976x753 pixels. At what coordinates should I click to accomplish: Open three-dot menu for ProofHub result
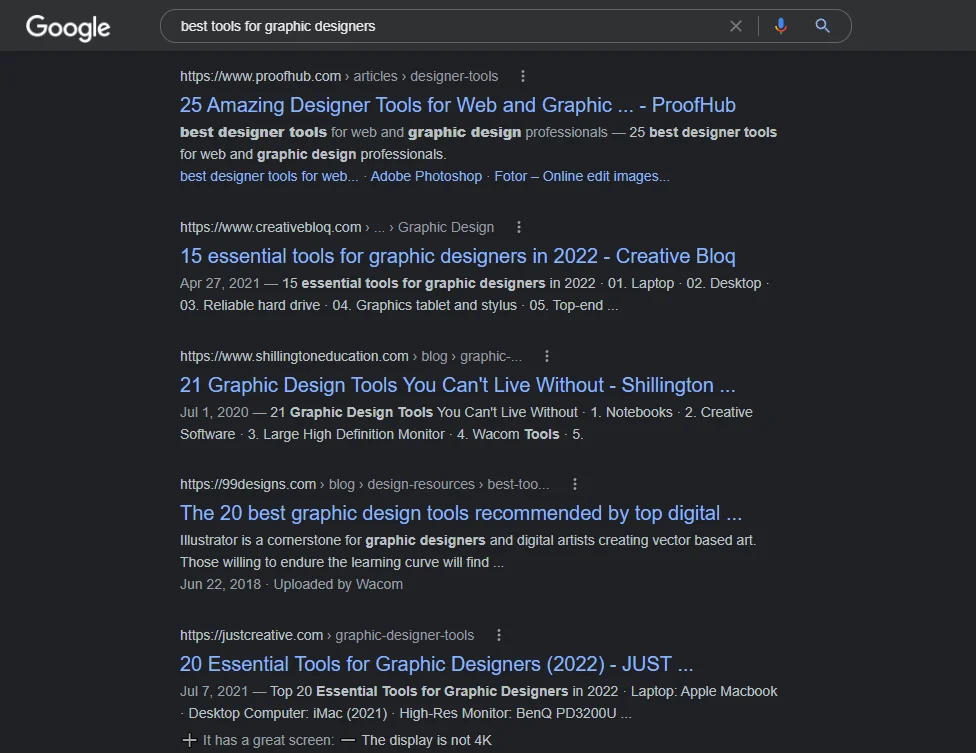(x=522, y=76)
